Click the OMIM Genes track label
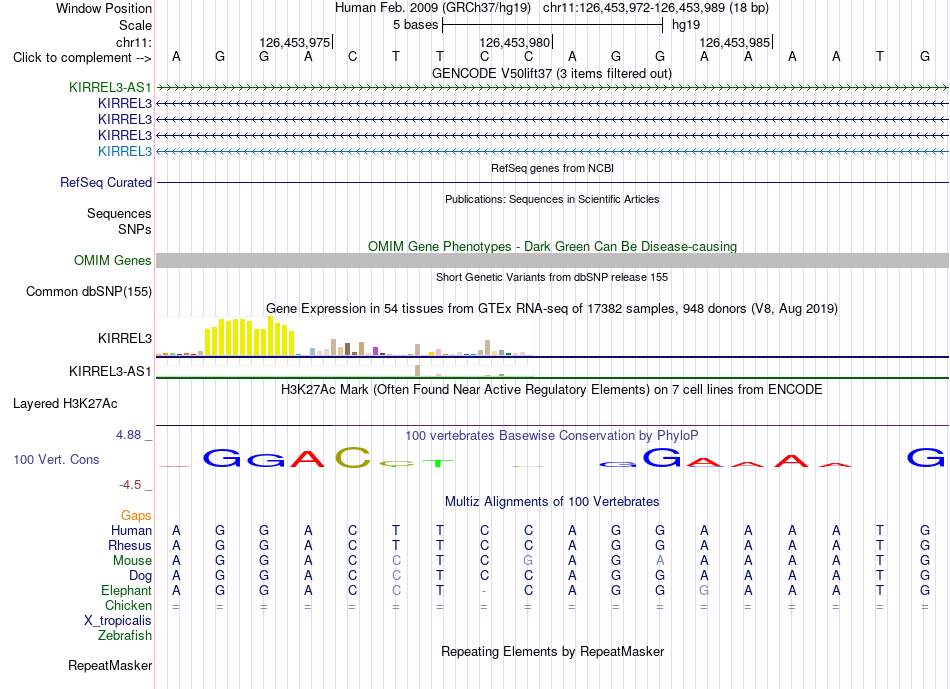The width and height of the screenshot is (950, 689). click(113, 261)
